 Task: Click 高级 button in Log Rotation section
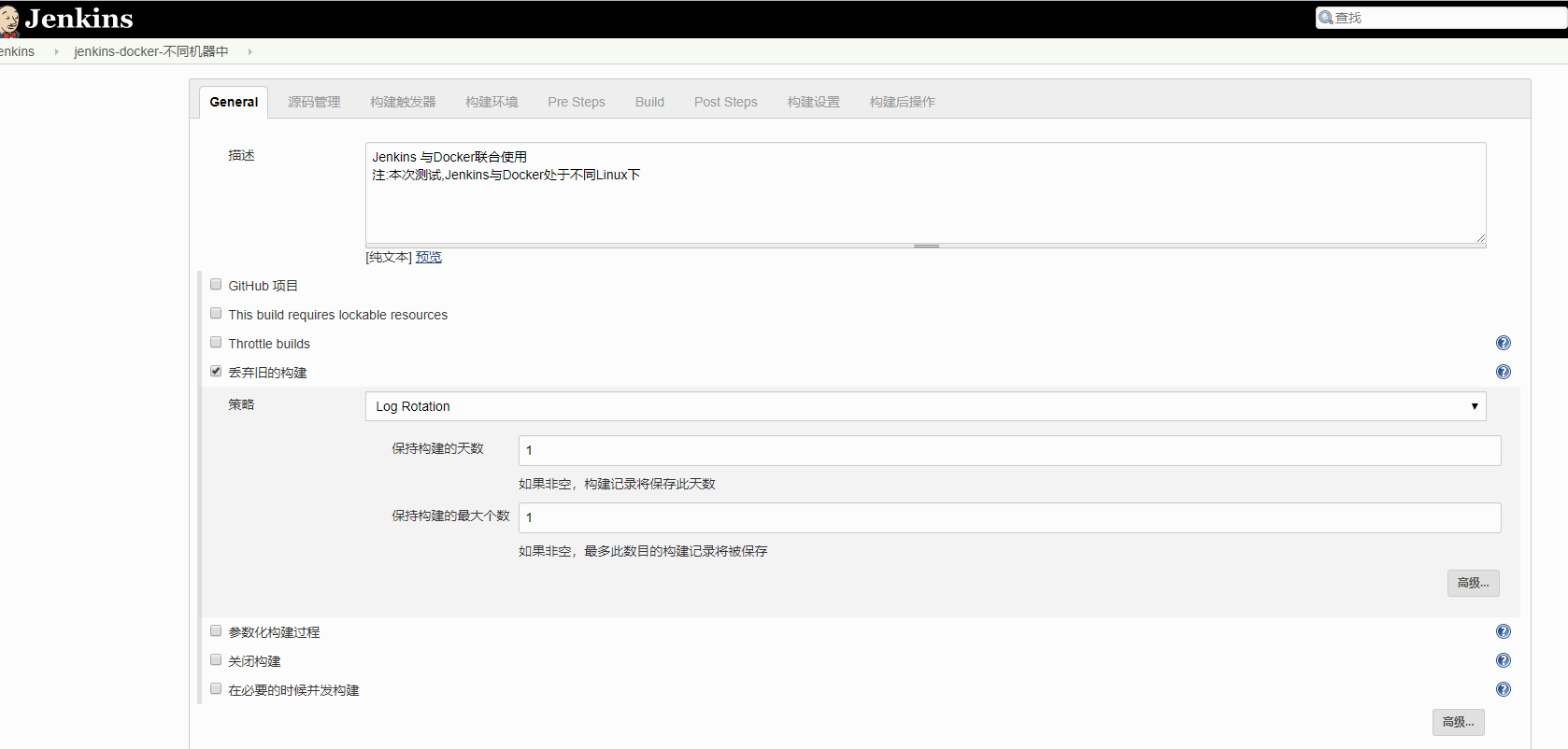pyautogui.click(x=1474, y=583)
